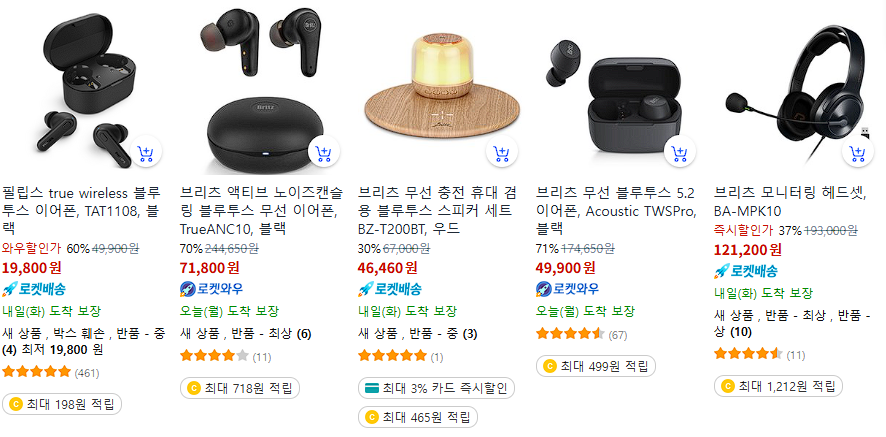Add Philips TAT1108 earphones to cart
The image size is (886, 437).
point(146,153)
